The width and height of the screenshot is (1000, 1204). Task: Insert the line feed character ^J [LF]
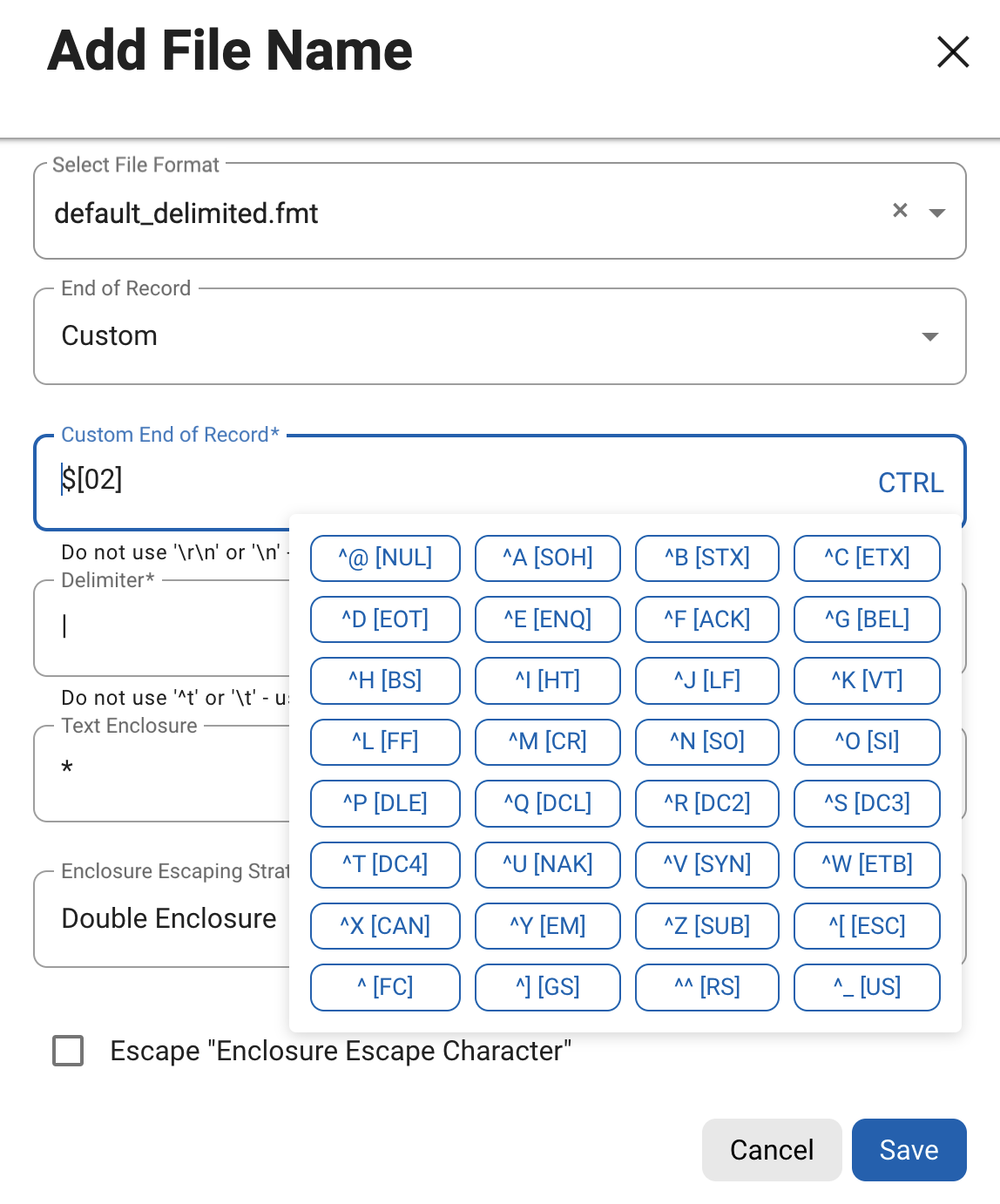[706, 680]
